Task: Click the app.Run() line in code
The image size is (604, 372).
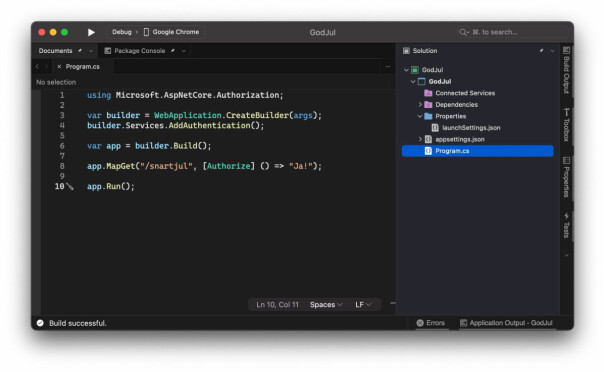Action: pyautogui.click(x=111, y=186)
